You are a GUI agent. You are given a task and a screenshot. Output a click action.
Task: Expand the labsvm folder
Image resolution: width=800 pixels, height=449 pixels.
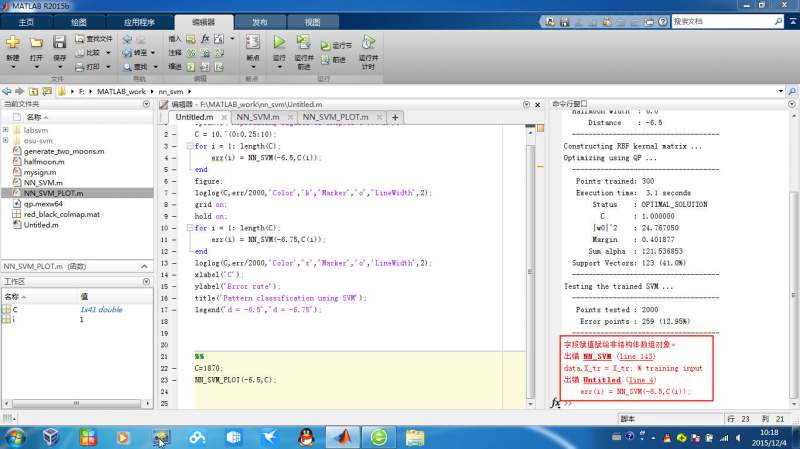click(6, 130)
